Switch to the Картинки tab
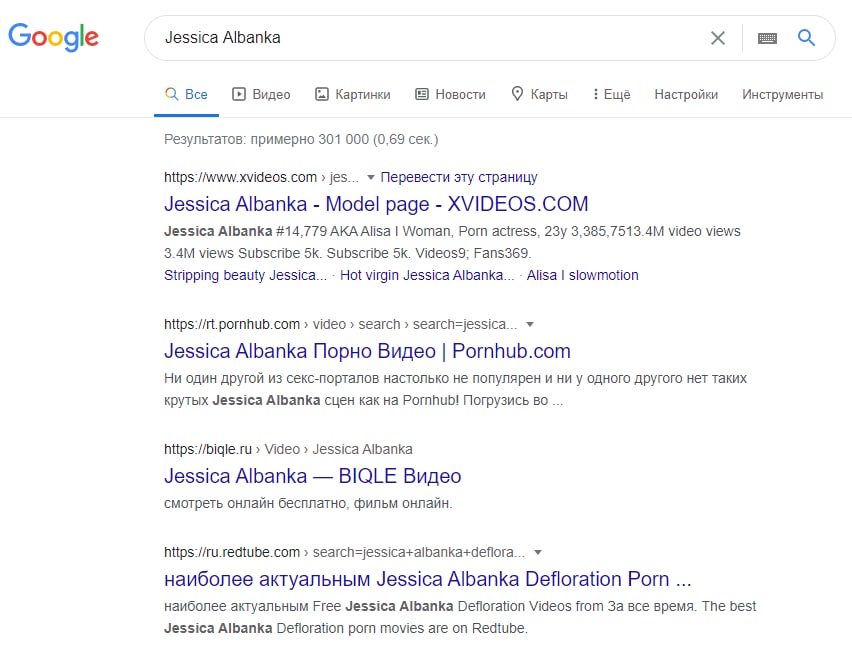 pyautogui.click(x=353, y=94)
